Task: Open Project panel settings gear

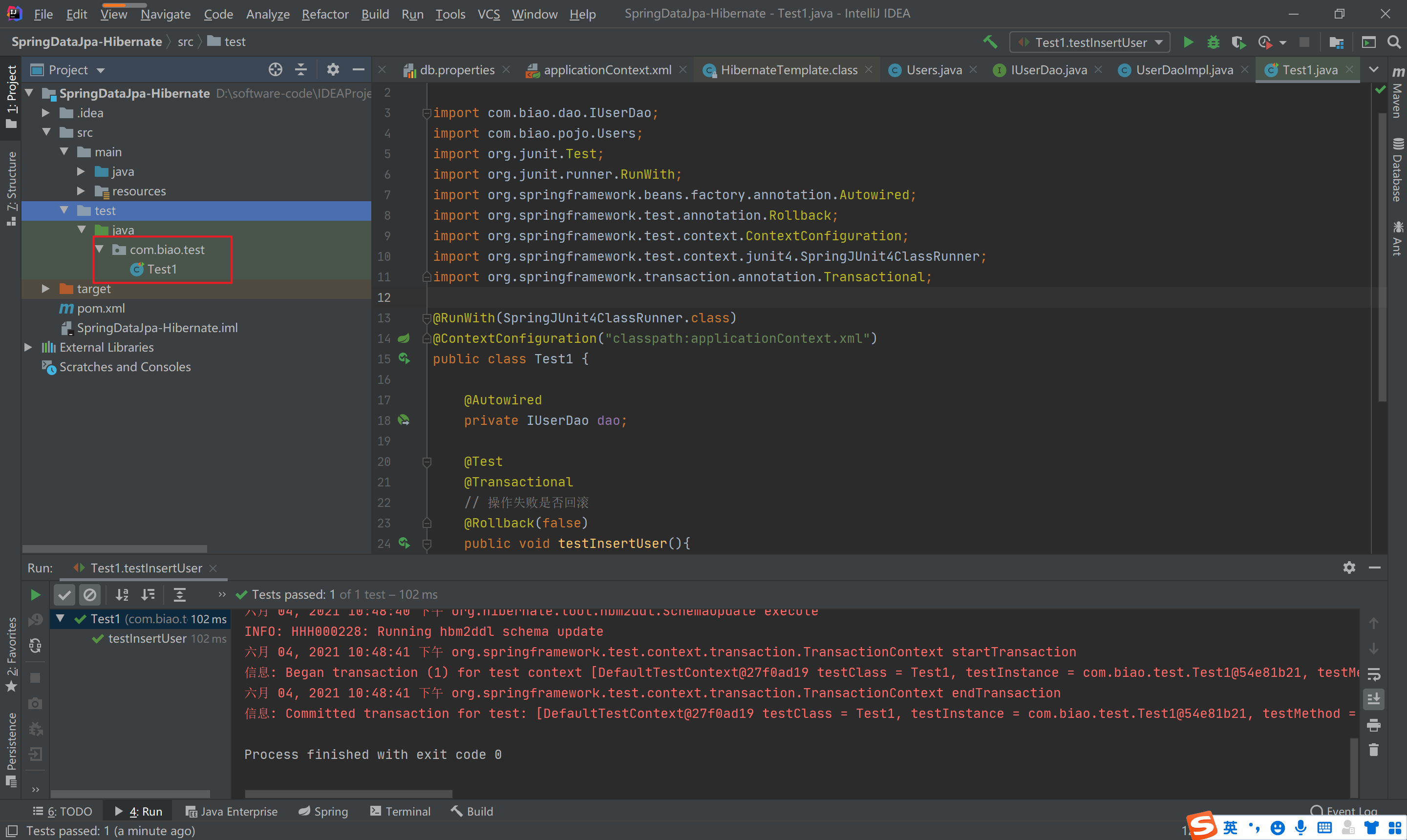Action: pos(333,70)
